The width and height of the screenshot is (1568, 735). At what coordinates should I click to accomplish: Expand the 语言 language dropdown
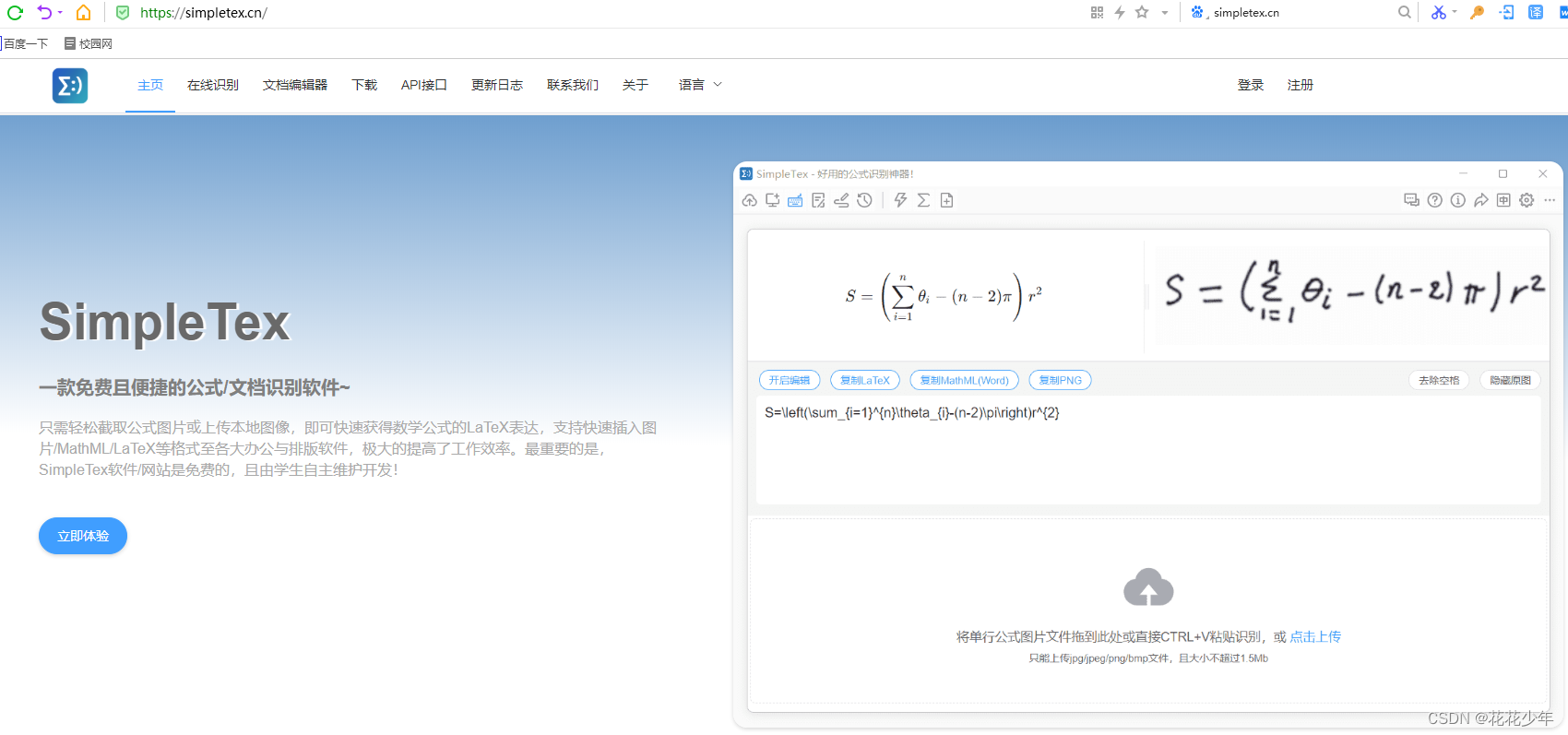[x=700, y=85]
